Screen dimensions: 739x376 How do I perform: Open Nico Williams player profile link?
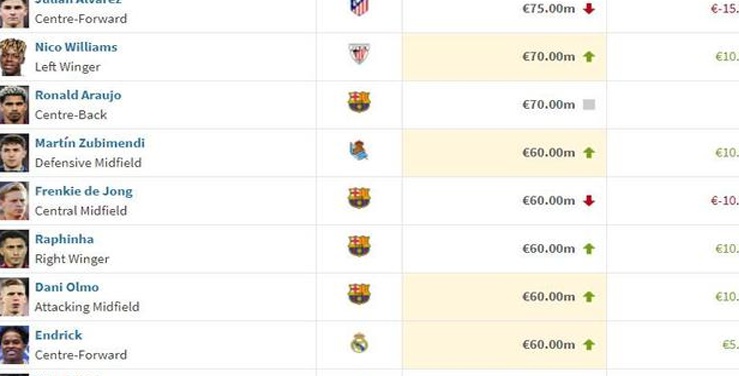[x=76, y=47]
